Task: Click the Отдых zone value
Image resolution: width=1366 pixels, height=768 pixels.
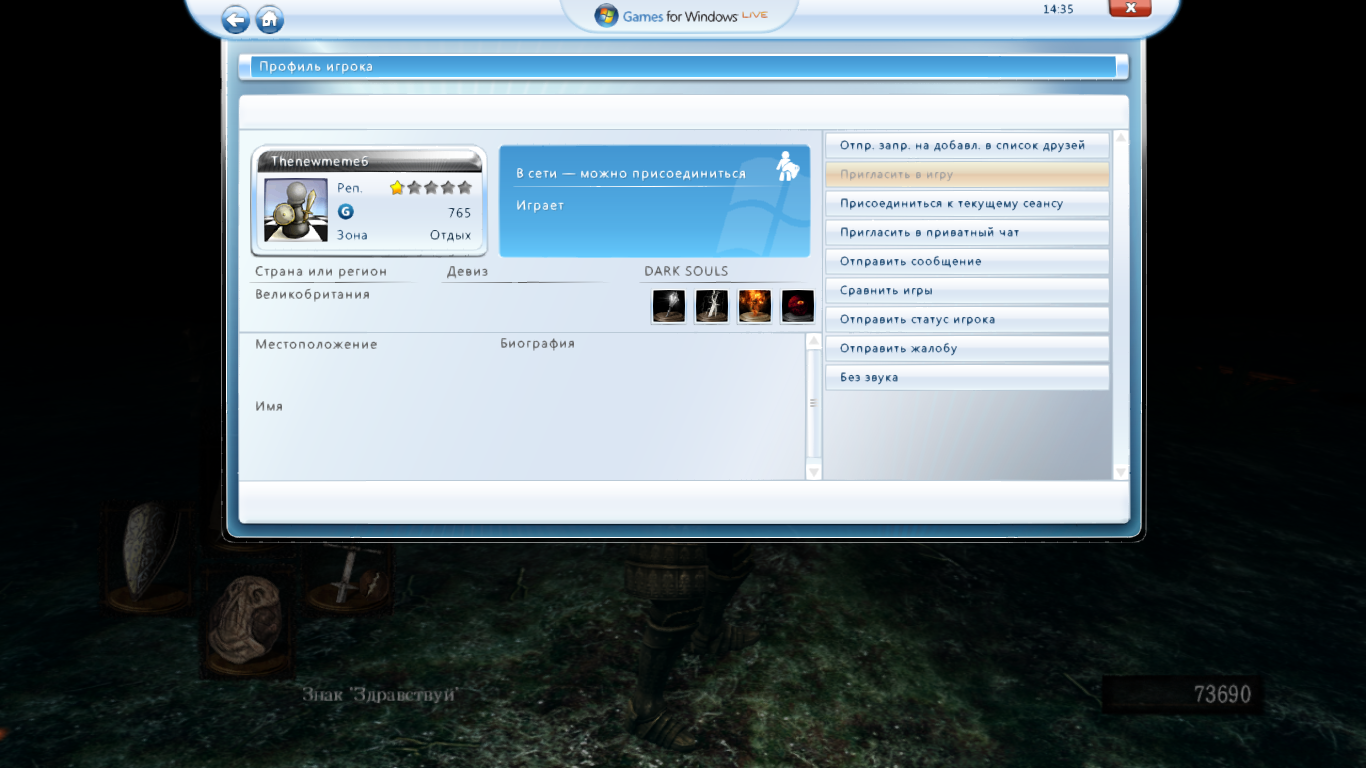Action: click(x=450, y=235)
